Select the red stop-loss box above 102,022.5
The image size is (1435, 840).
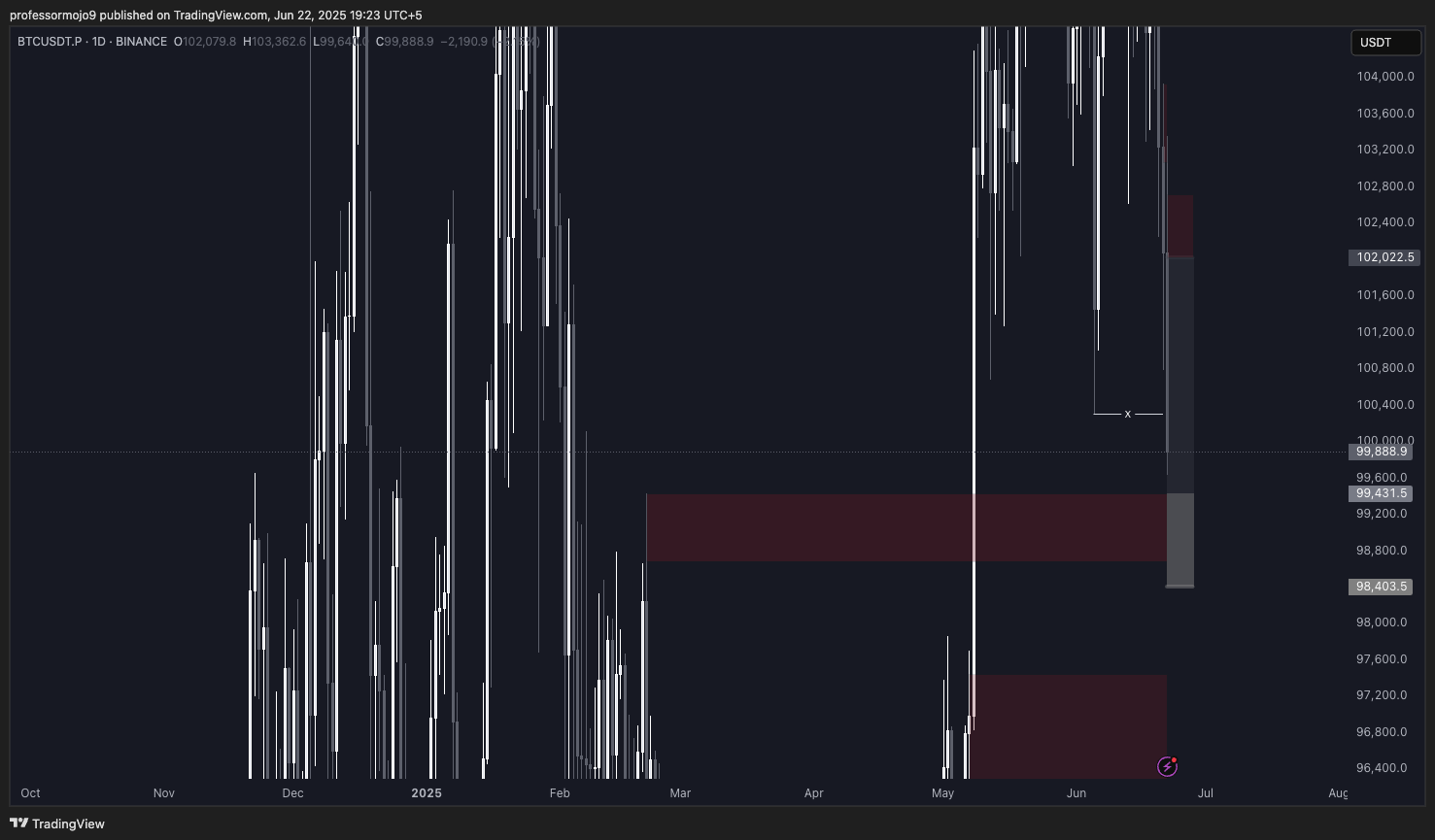[1179, 226]
